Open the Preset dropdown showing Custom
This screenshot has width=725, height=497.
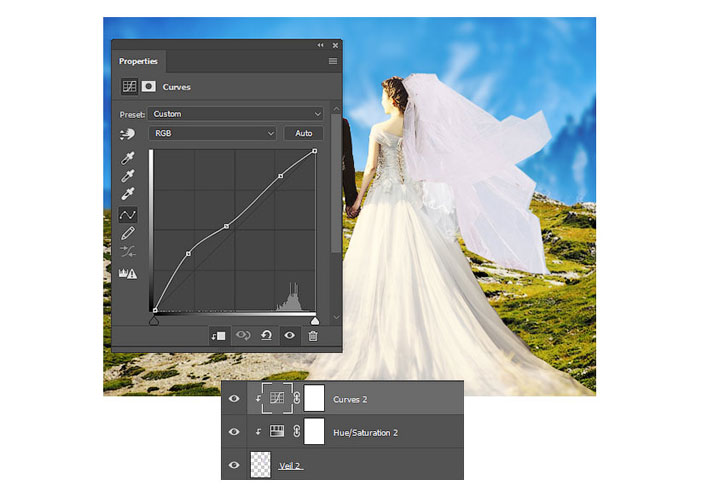click(x=236, y=114)
